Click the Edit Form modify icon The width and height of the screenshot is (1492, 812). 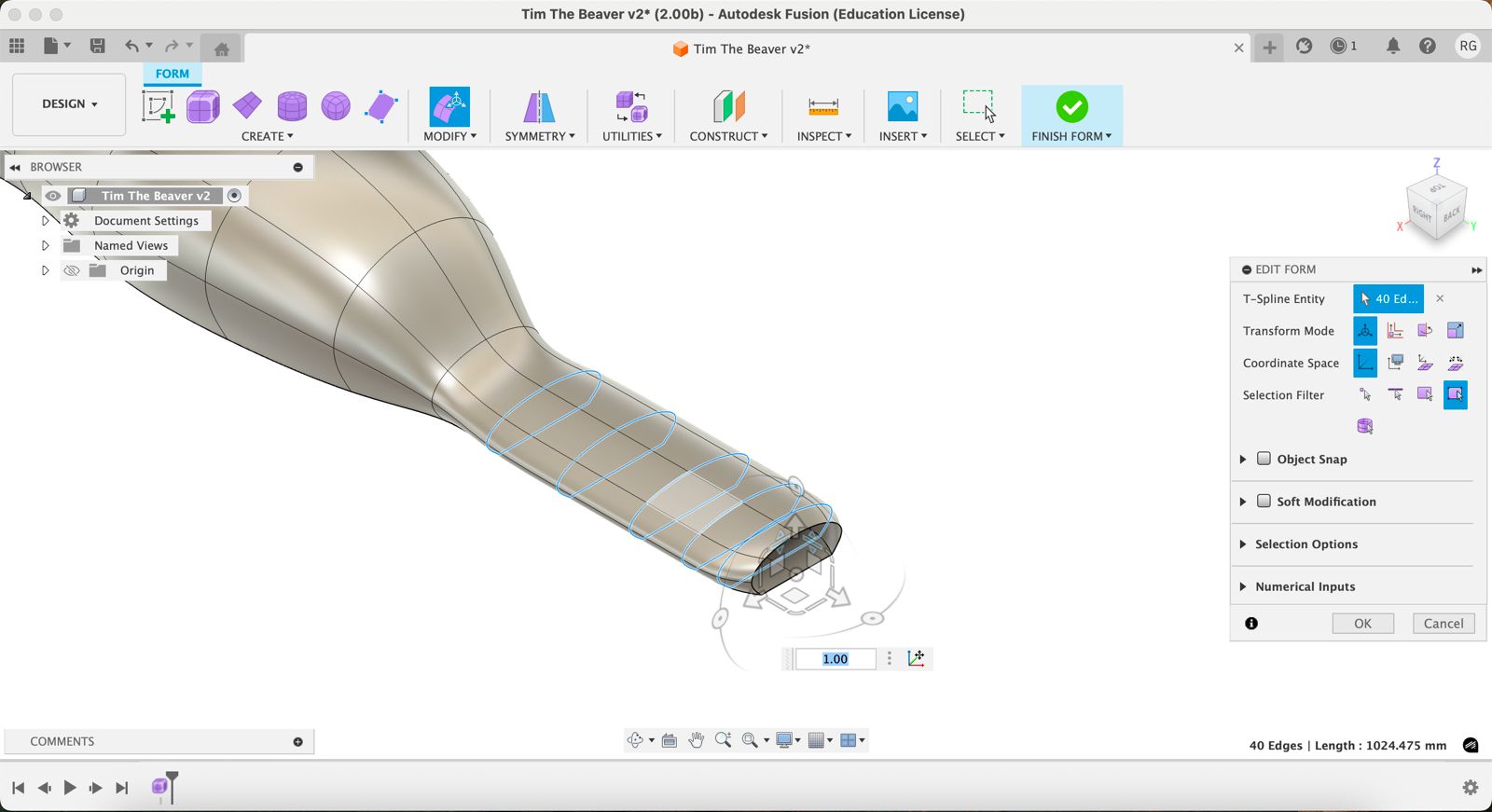(449, 106)
